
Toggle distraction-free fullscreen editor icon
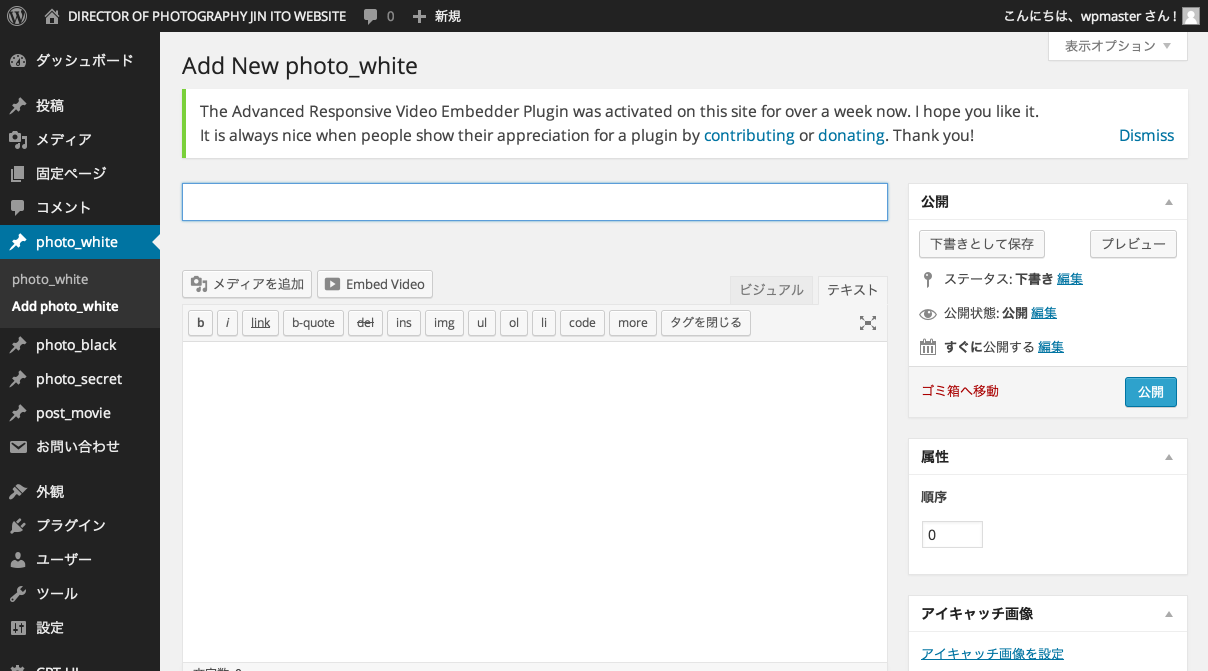(868, 323)
